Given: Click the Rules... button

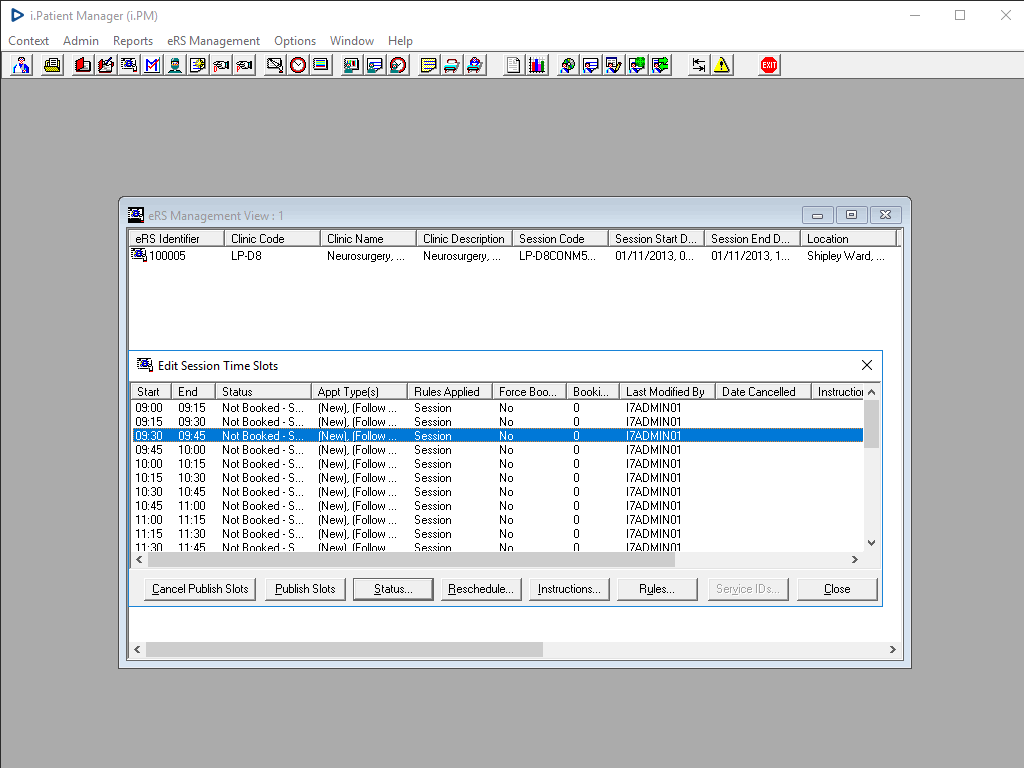Looking at the screenshot, I should tap(657, 589).
